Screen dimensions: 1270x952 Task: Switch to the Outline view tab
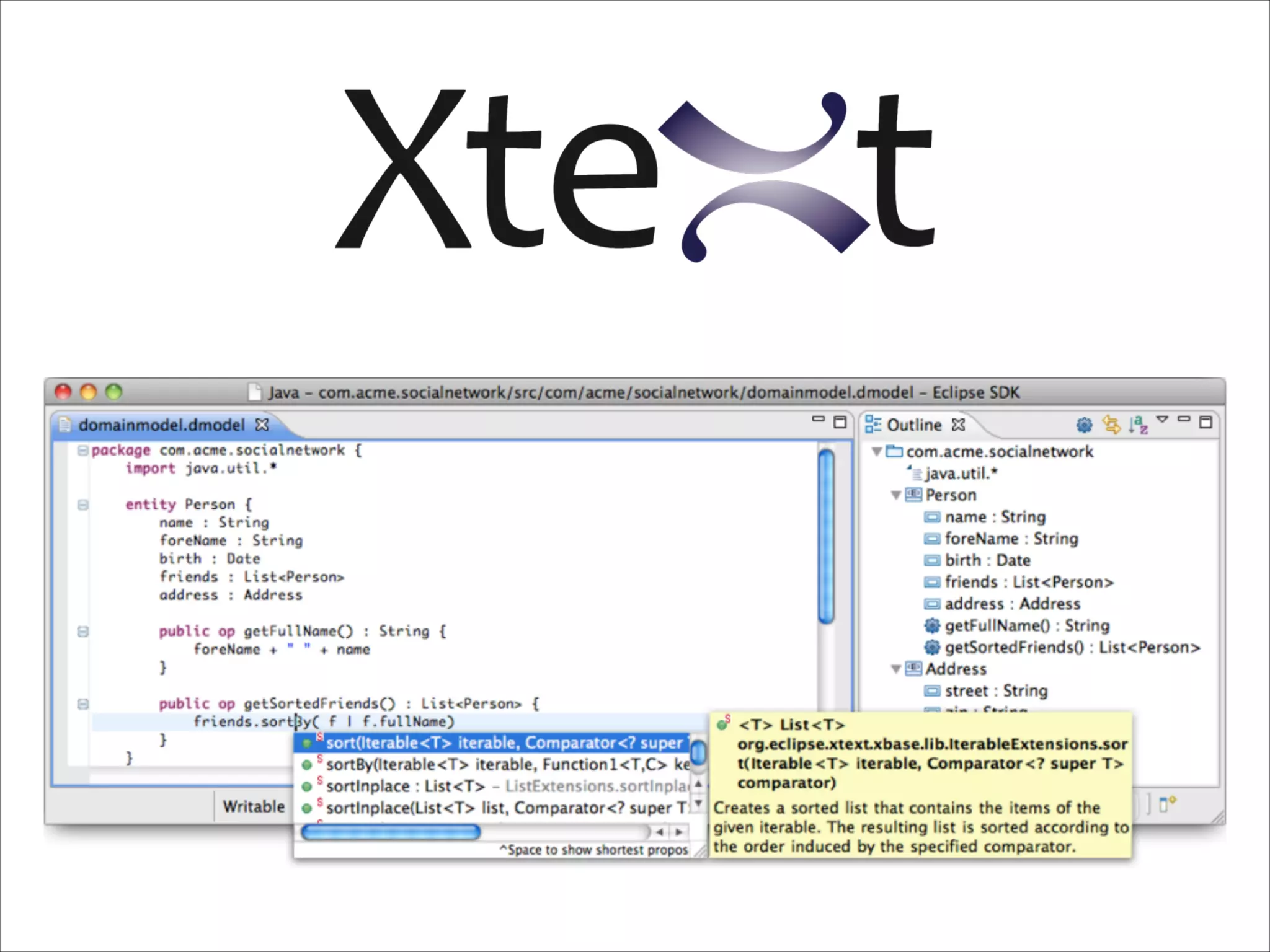pos(913,425)
